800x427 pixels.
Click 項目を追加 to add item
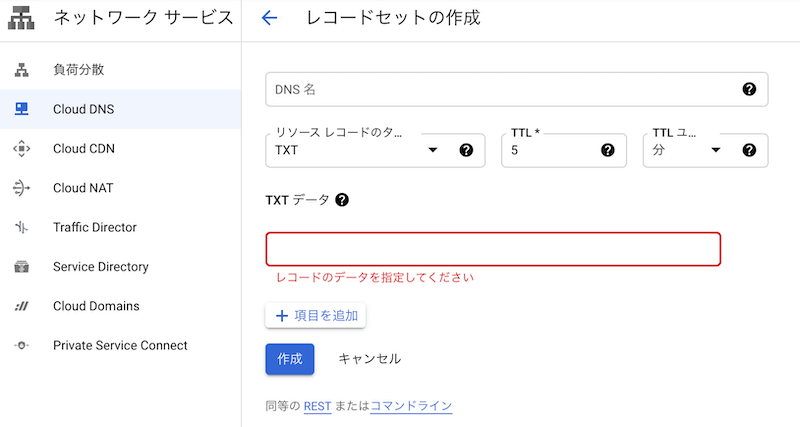click(316, 315)
